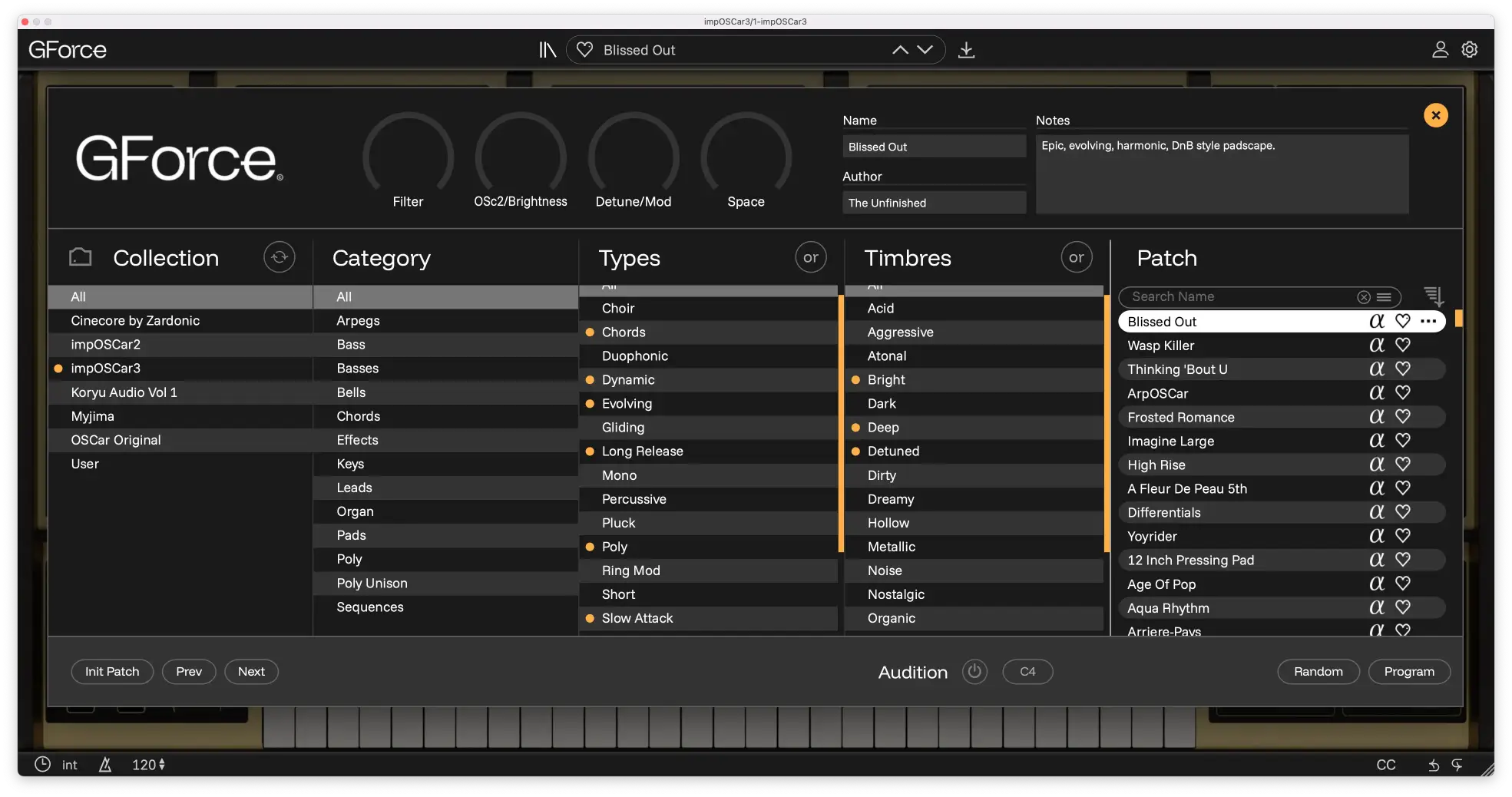Toggle the Chords type filter

(x=708, y=332)
